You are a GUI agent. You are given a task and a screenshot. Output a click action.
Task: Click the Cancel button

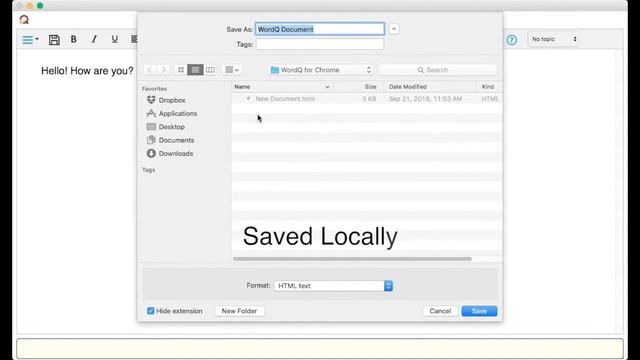pyautogui.click(x=440, y=311)
